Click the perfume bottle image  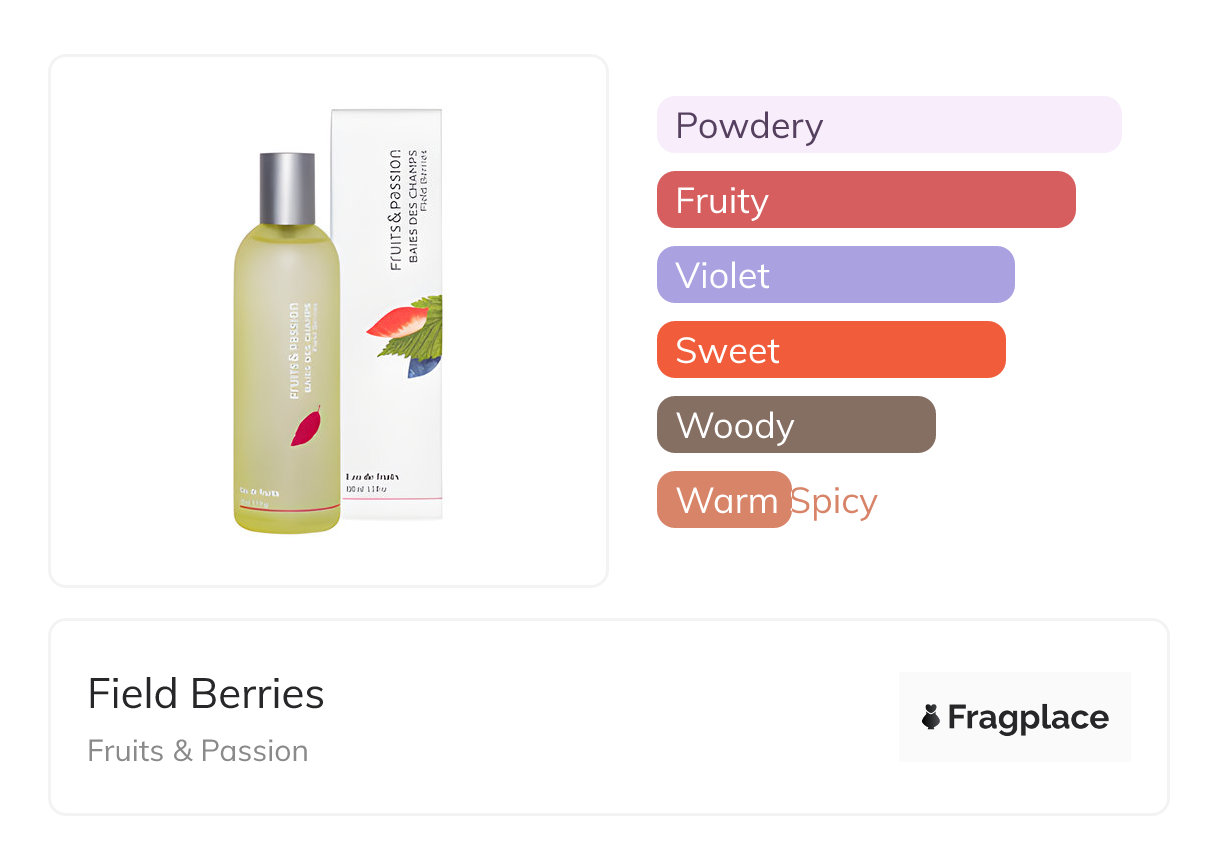[x=287, y=380]
